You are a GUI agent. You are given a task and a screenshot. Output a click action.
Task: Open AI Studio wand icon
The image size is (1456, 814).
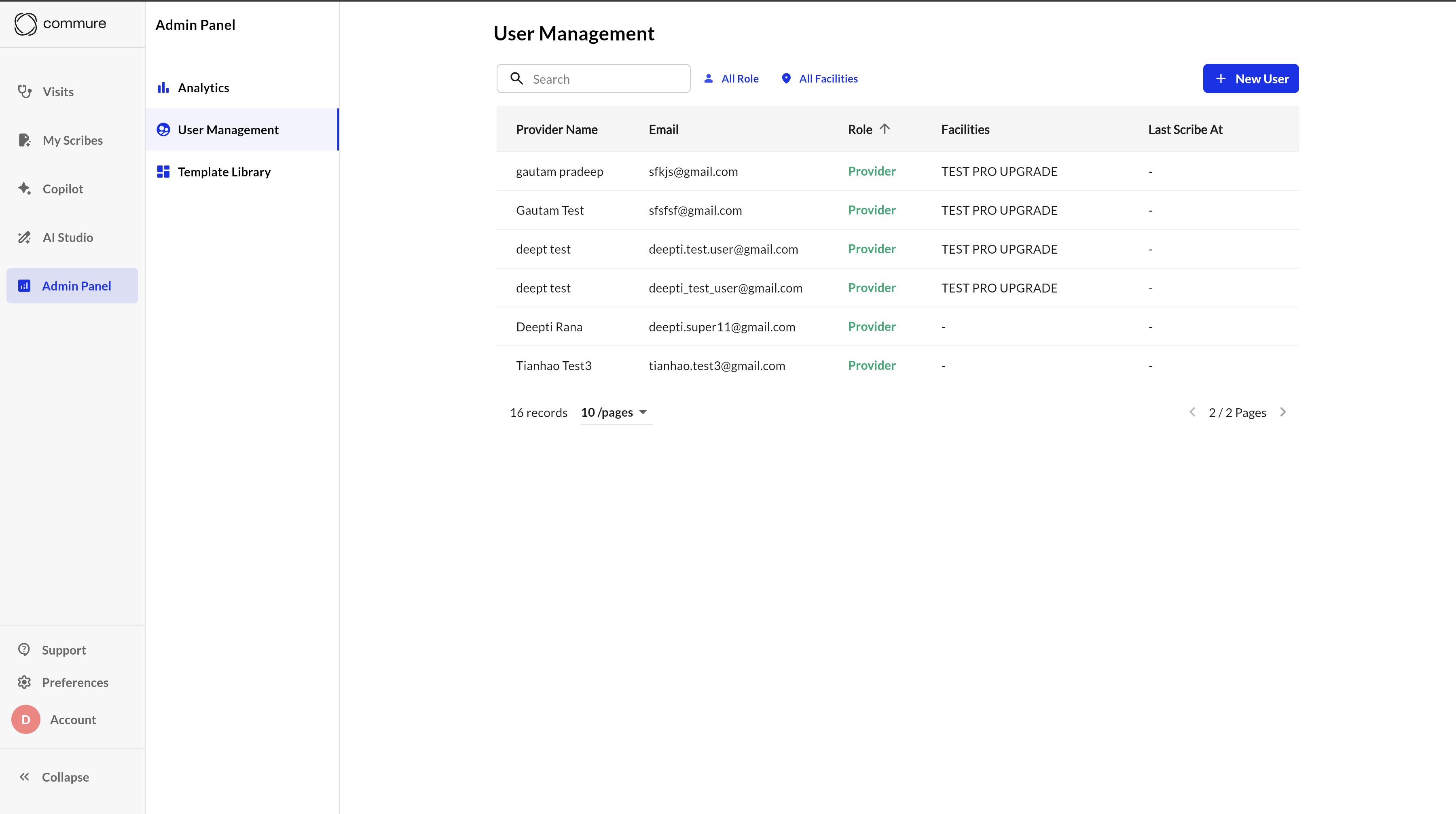(x=24, y=237)
